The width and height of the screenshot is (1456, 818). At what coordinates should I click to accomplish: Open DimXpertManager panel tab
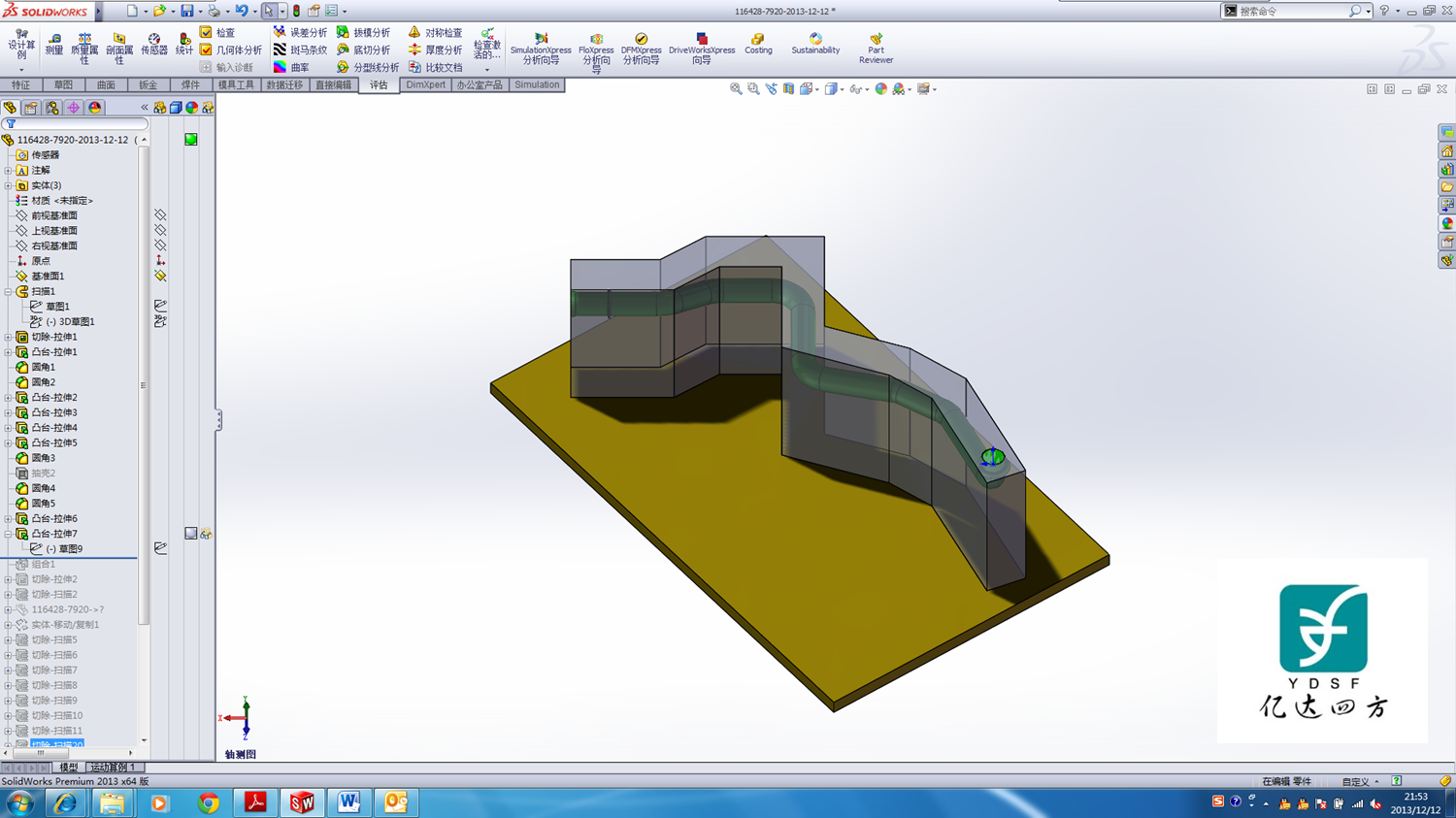click(x=74, y=108)
